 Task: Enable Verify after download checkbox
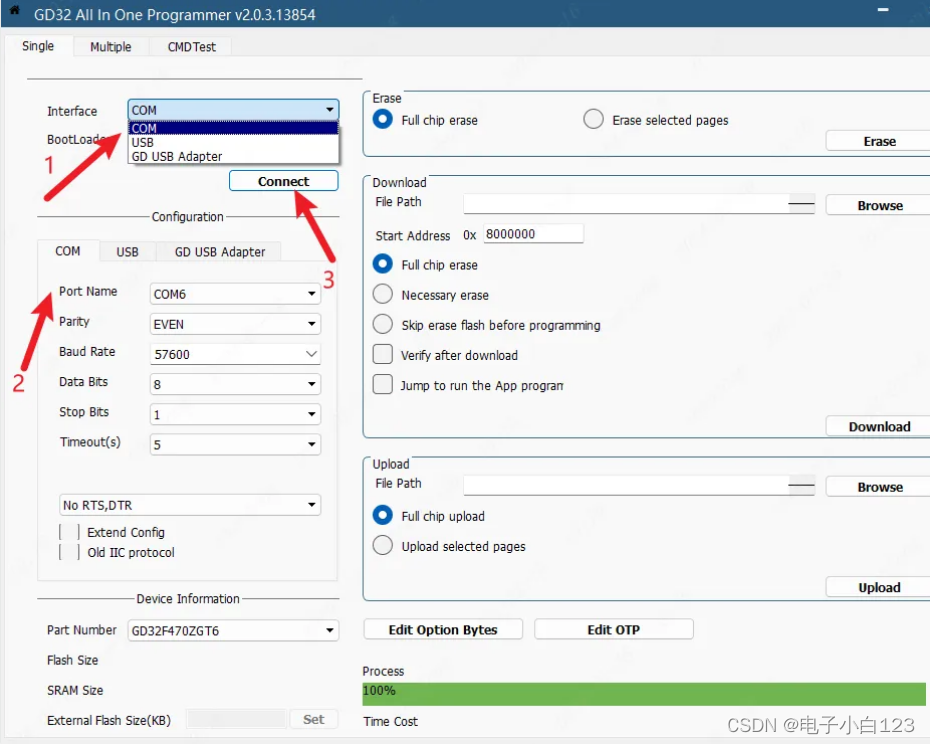click(x=383, y=354)
